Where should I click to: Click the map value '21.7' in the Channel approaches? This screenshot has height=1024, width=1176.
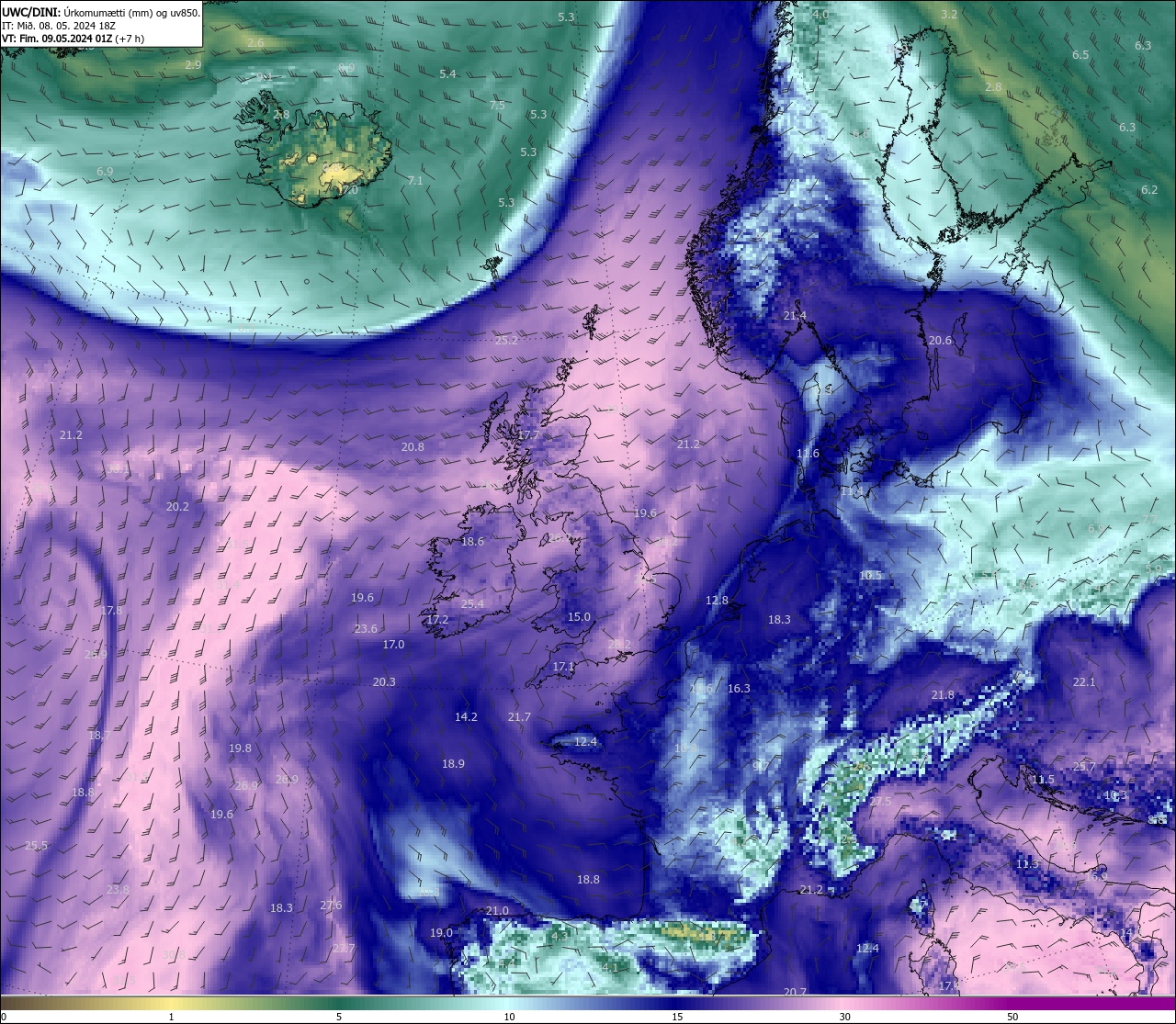click(x=519, y=717)
